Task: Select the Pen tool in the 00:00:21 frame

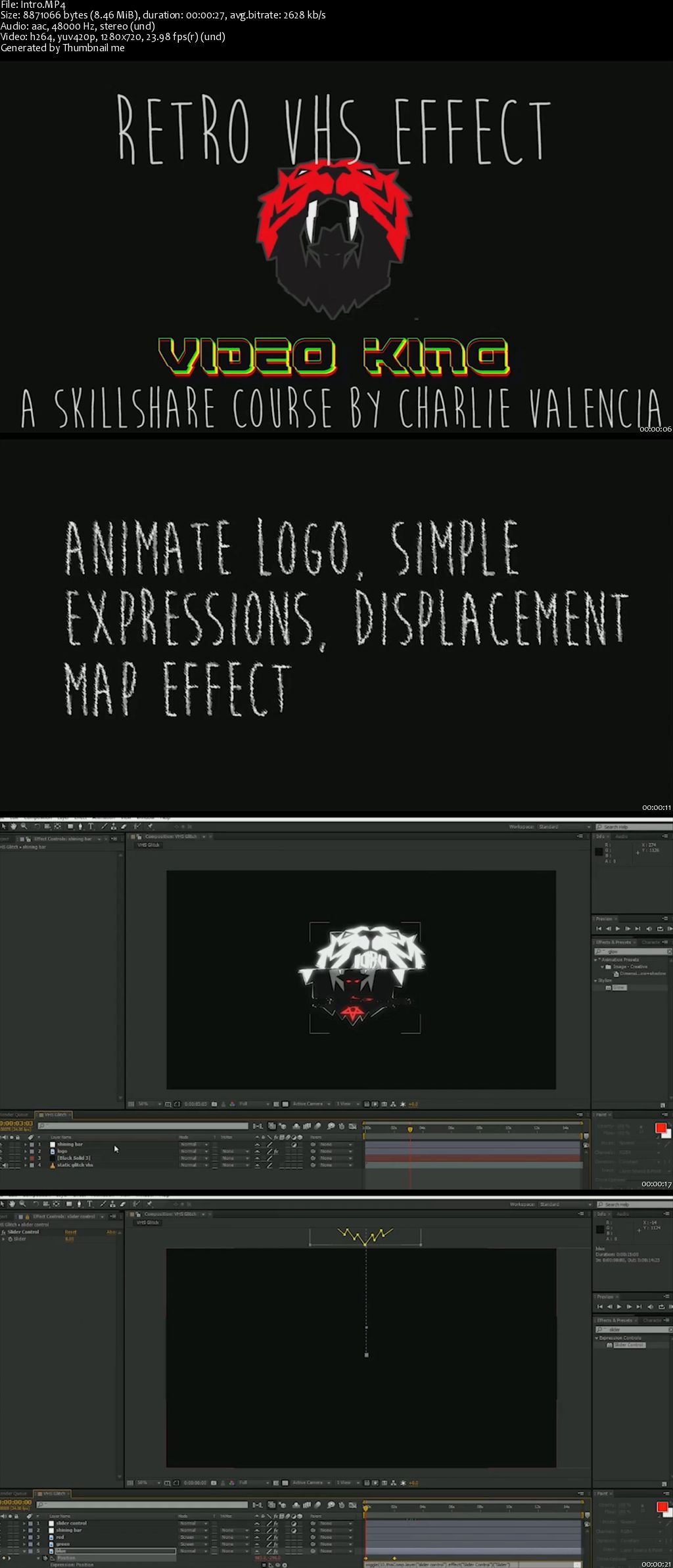Action: click(x=80, y=1204)
